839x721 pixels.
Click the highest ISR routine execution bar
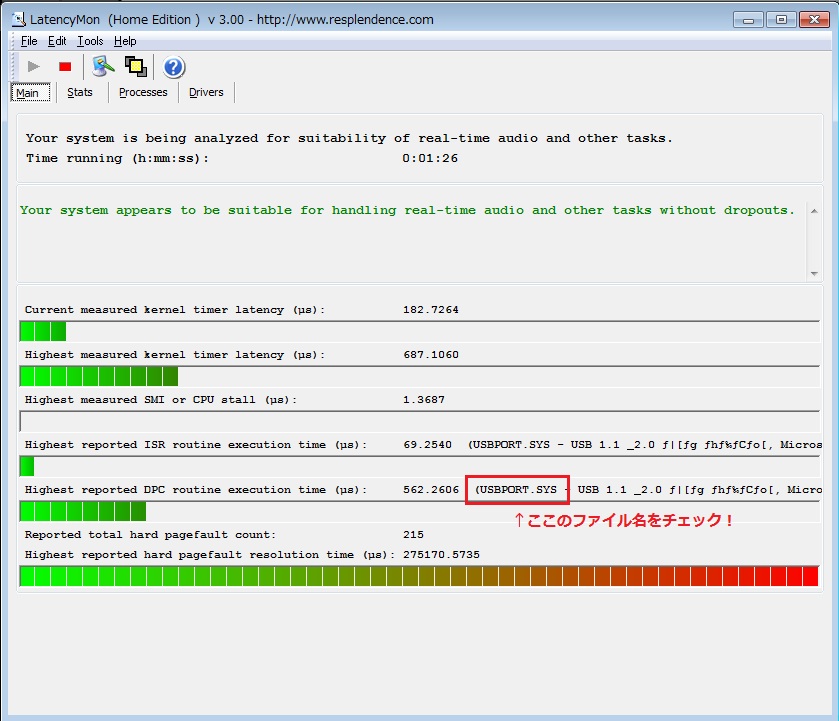point(420,466)
